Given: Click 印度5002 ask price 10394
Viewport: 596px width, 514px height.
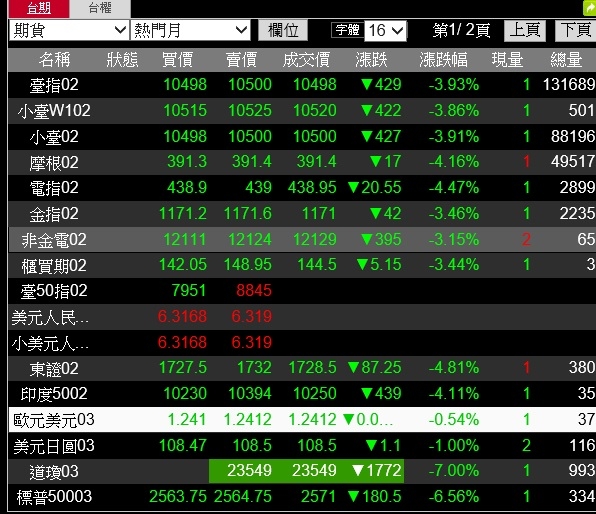Looking at the screenshot, I should [250, 393].
